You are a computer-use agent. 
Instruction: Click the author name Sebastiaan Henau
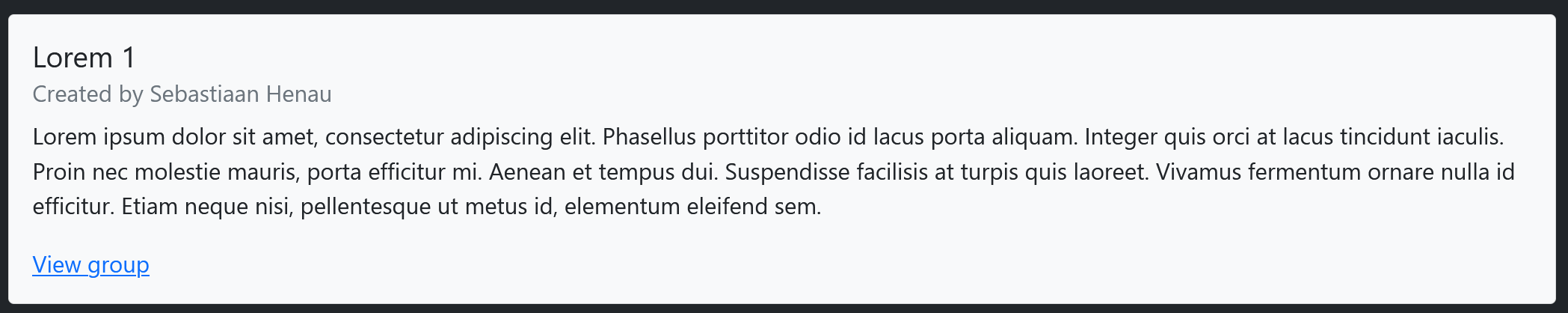(x=240, y=94)
